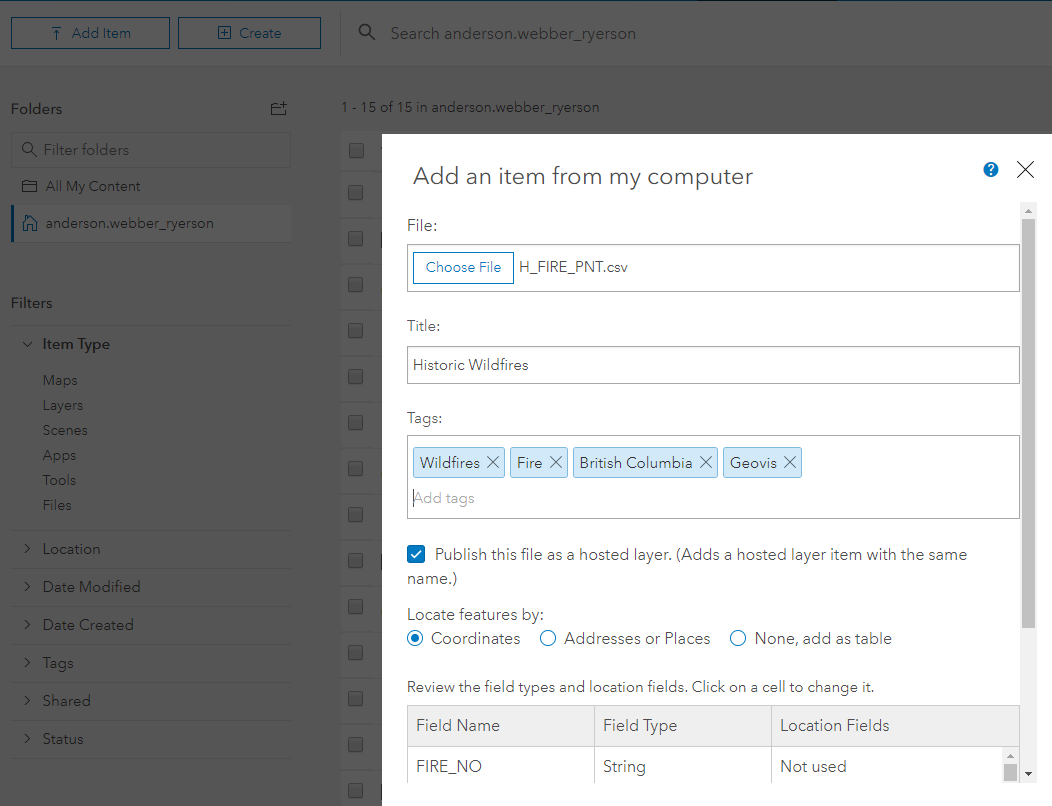The height and width of the screenshot is (806, 1052).
Task: Close the Add an item dialog
Action: pos(1025,170)
